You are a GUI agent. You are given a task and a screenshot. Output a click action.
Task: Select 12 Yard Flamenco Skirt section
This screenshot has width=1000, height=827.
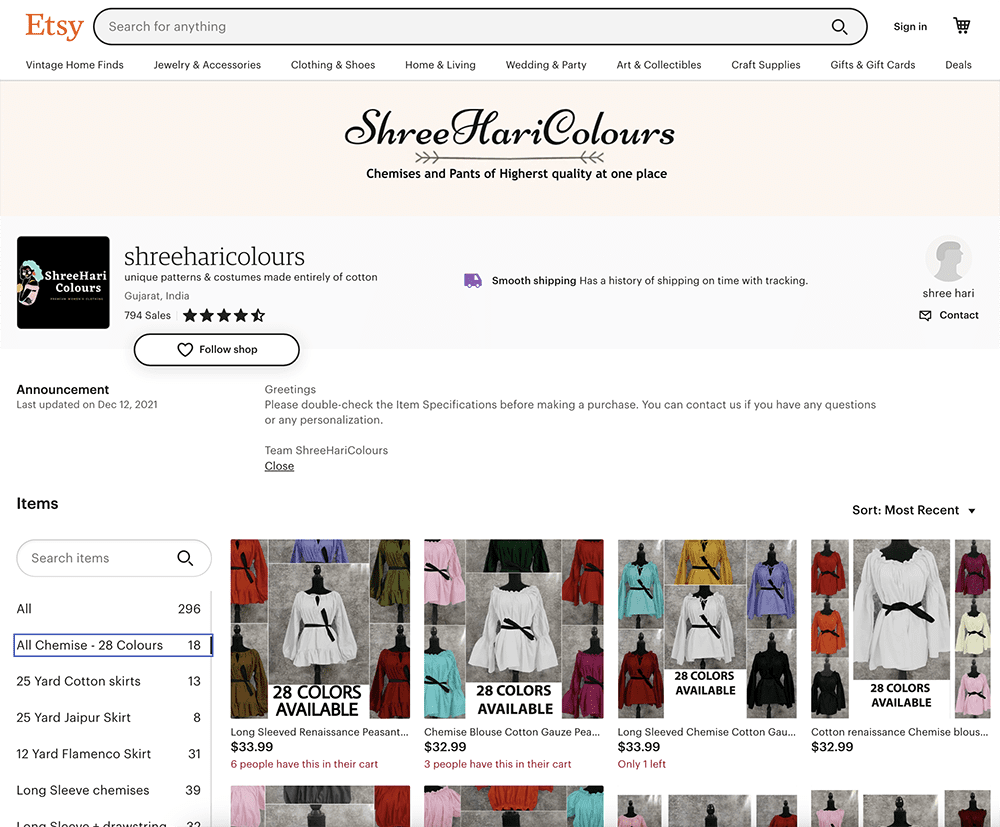(x=108, y=754)
